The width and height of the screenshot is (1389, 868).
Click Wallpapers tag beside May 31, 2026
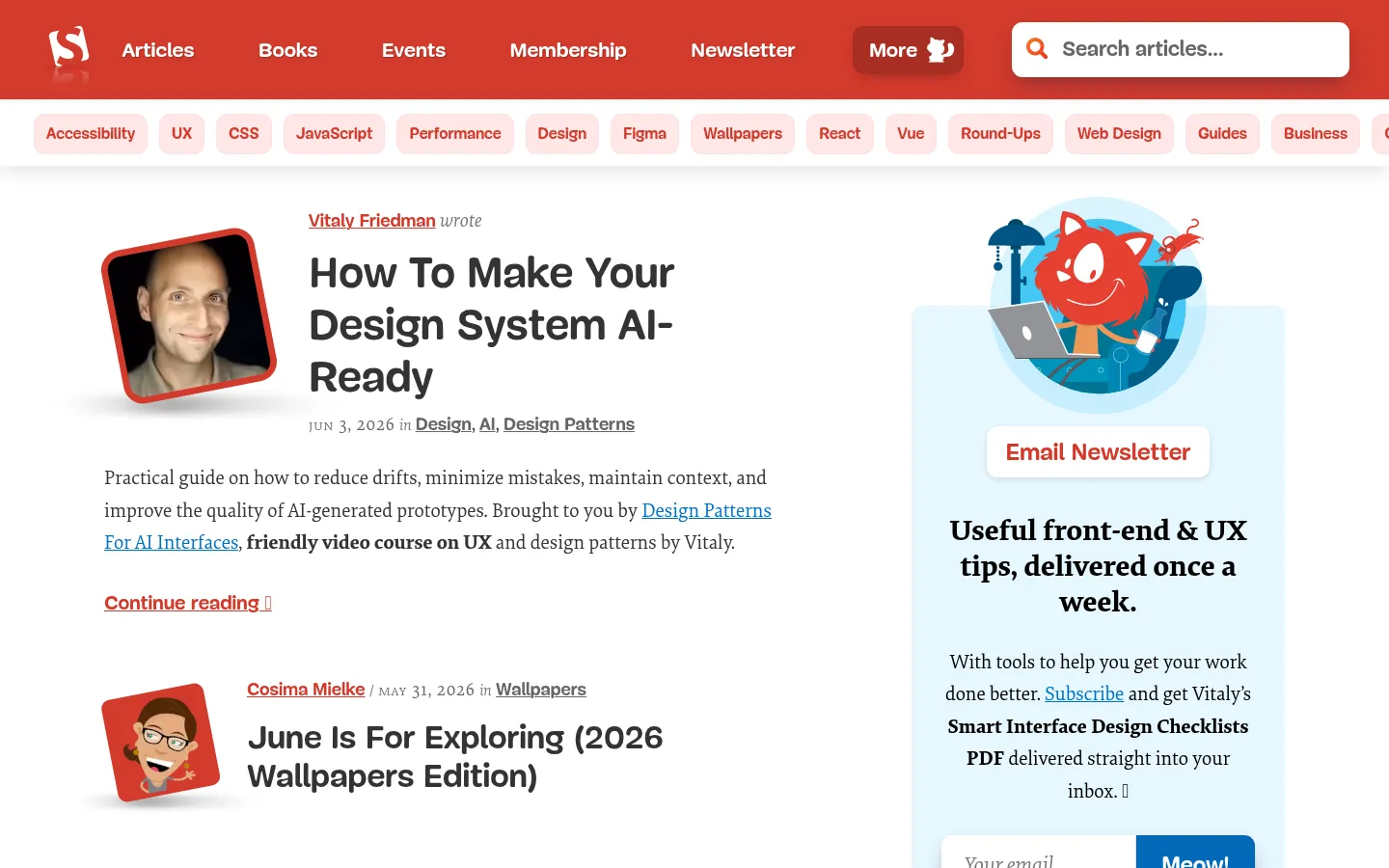click(x=541, y=690)
